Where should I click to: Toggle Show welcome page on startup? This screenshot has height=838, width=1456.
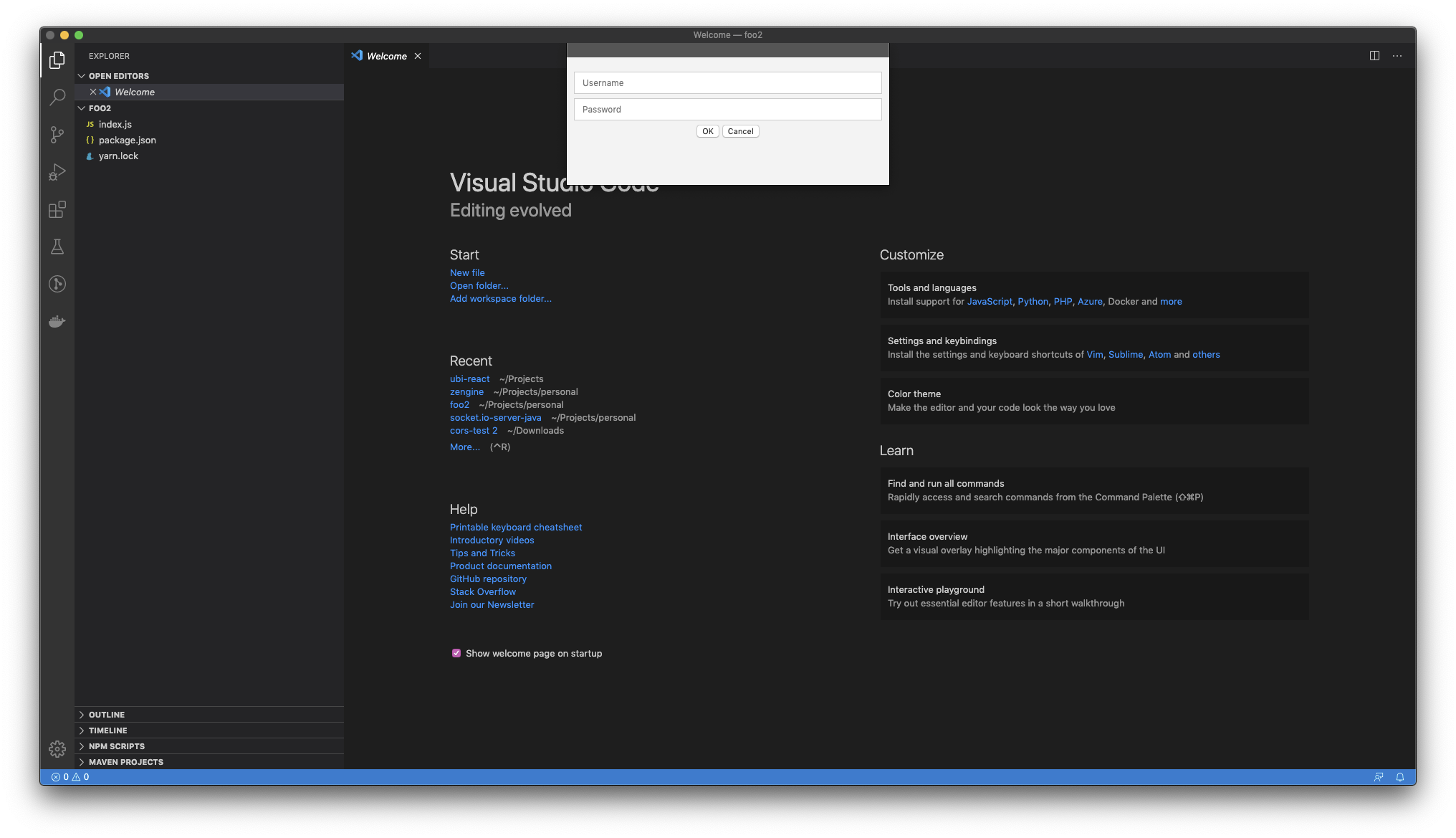pos(456,653)
